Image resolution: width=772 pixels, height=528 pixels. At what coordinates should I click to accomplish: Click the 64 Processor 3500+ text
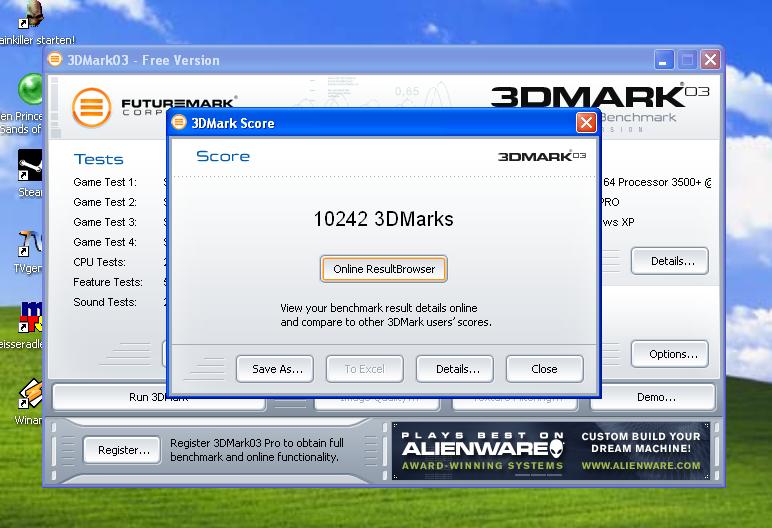coord(657,182)
